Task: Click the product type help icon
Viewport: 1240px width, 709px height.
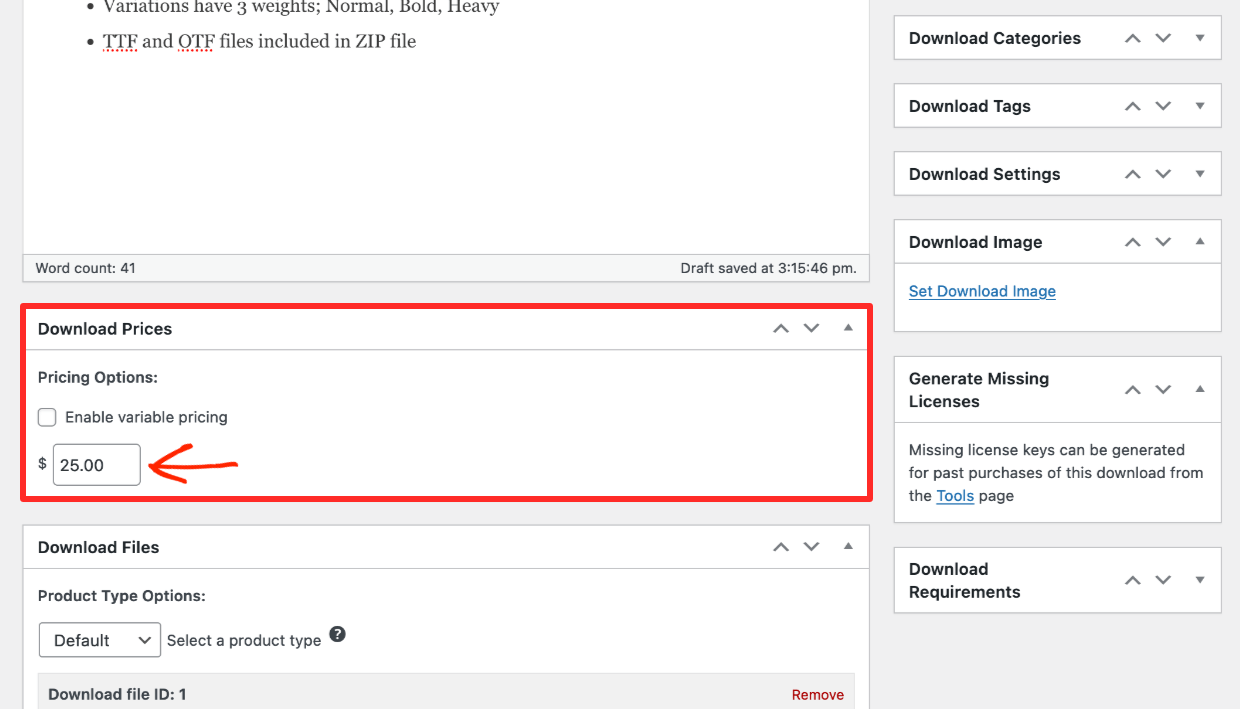Action: pyautogui.click(x=338, y=634)
